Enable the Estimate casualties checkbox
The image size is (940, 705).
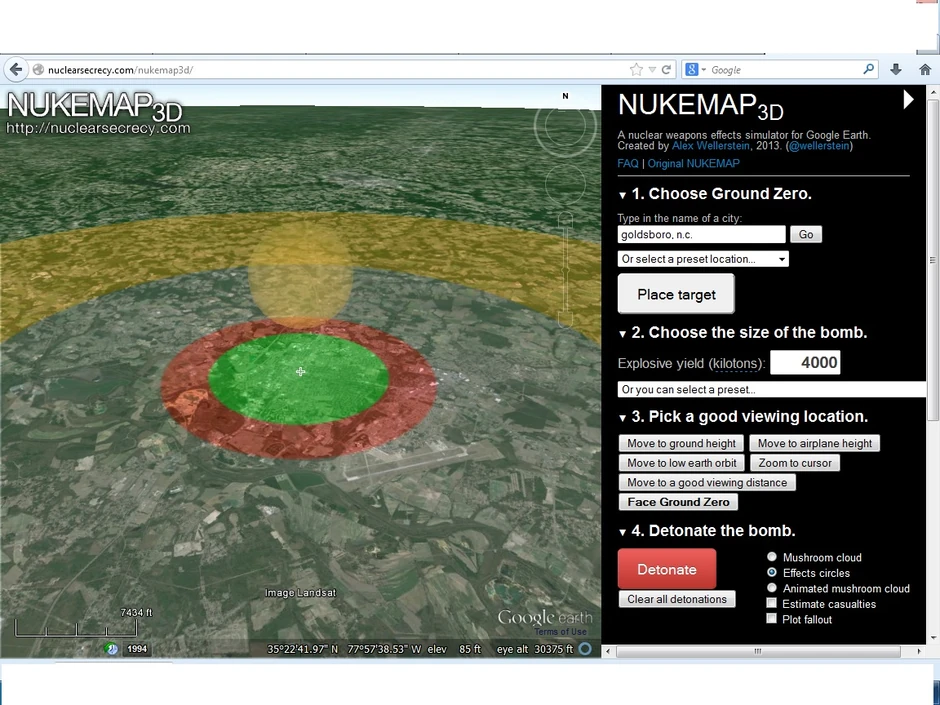click(772, 603)
